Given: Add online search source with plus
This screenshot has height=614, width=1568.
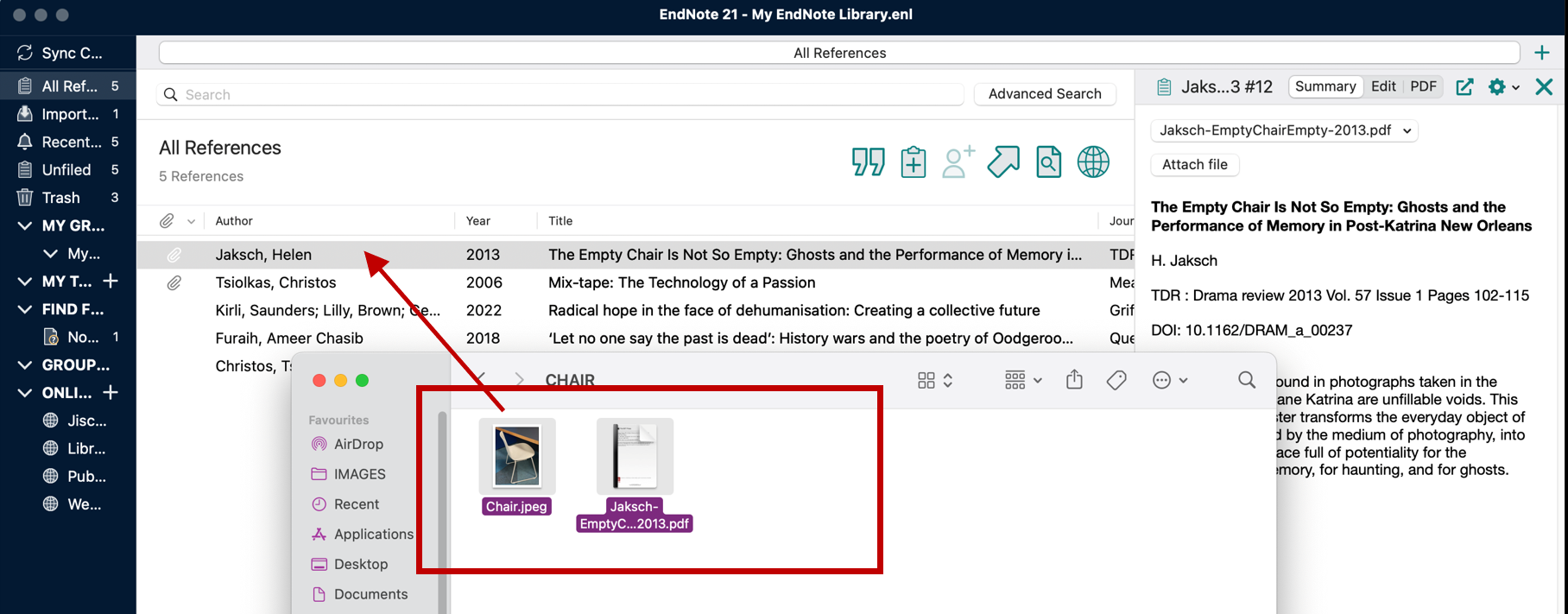Looking at the screenshot, I should point(111,393).
